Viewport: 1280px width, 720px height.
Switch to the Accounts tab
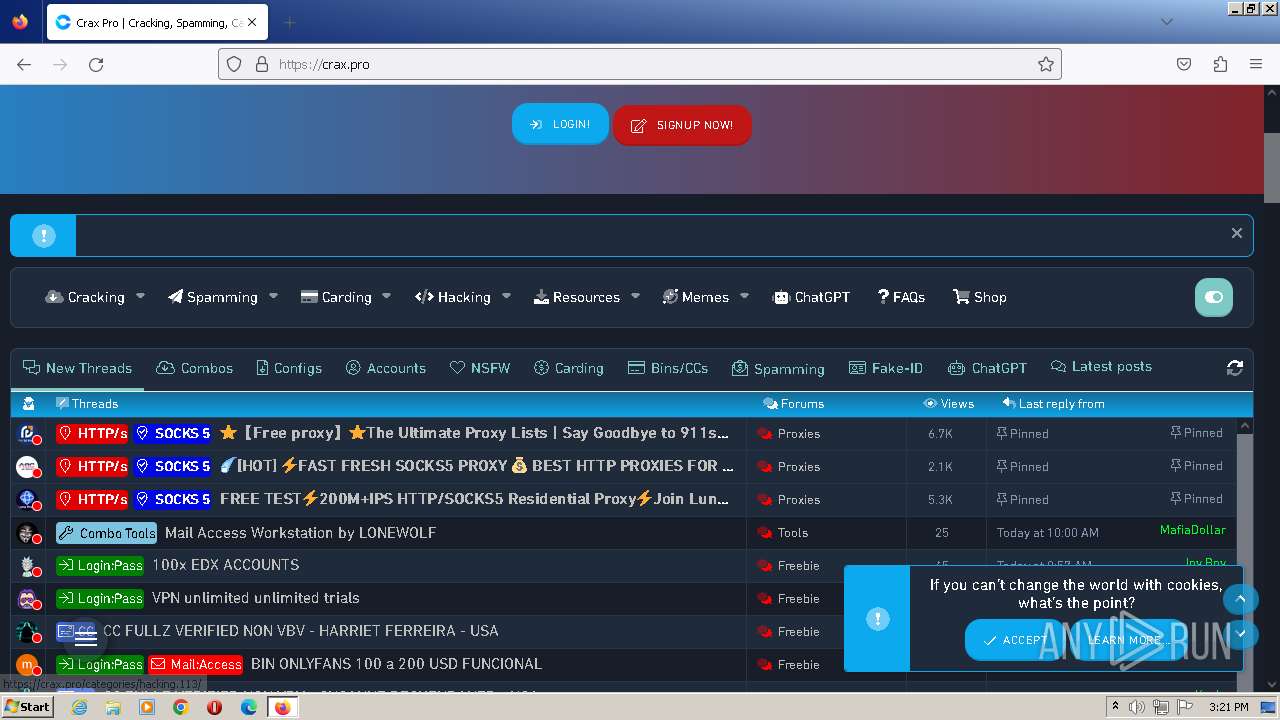point(386,368)
